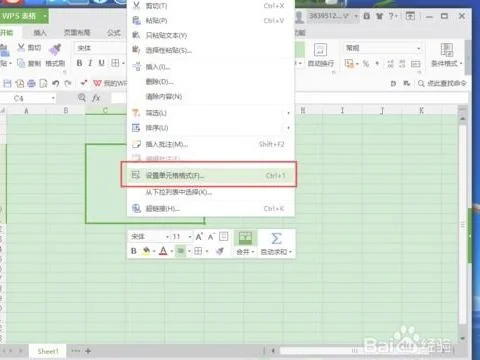
Task: Toggle Italic in the ribbon
Action: coord(90,63)
